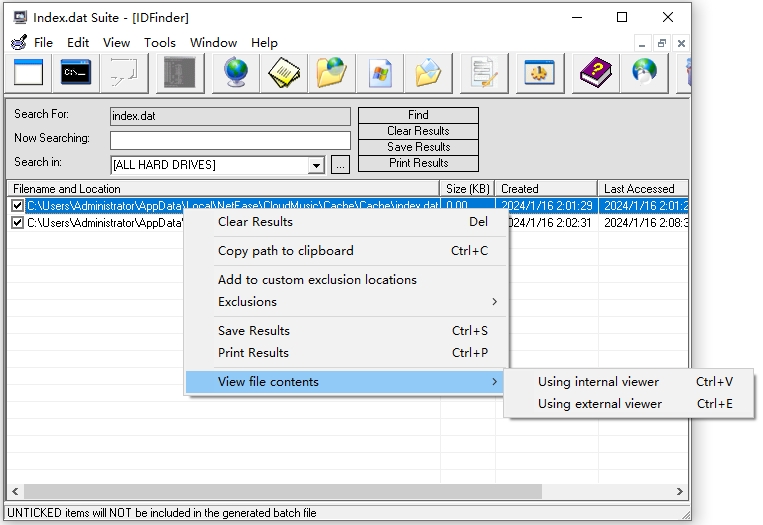Click the Save Results button
763x525 pixels.
pyautogui.click(x=418, y=147)
